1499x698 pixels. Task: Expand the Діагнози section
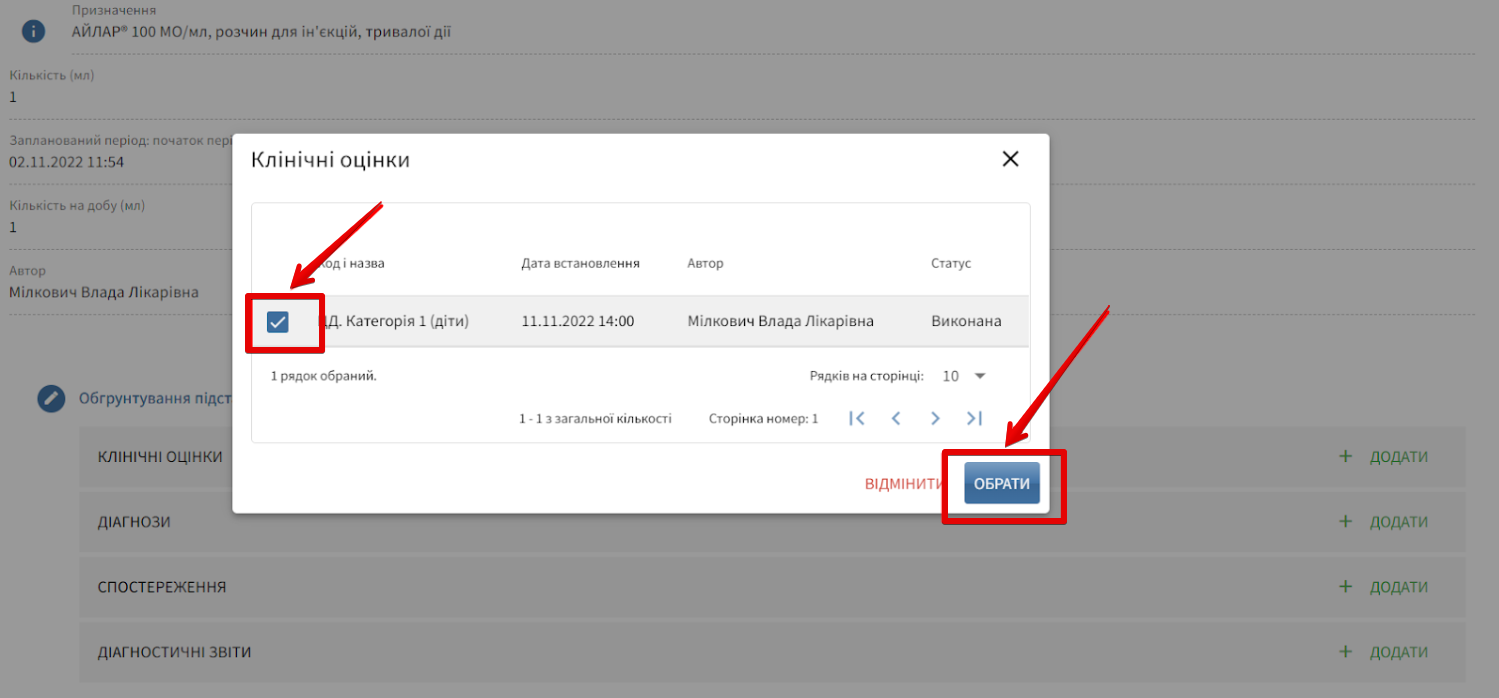click(134, 522)
